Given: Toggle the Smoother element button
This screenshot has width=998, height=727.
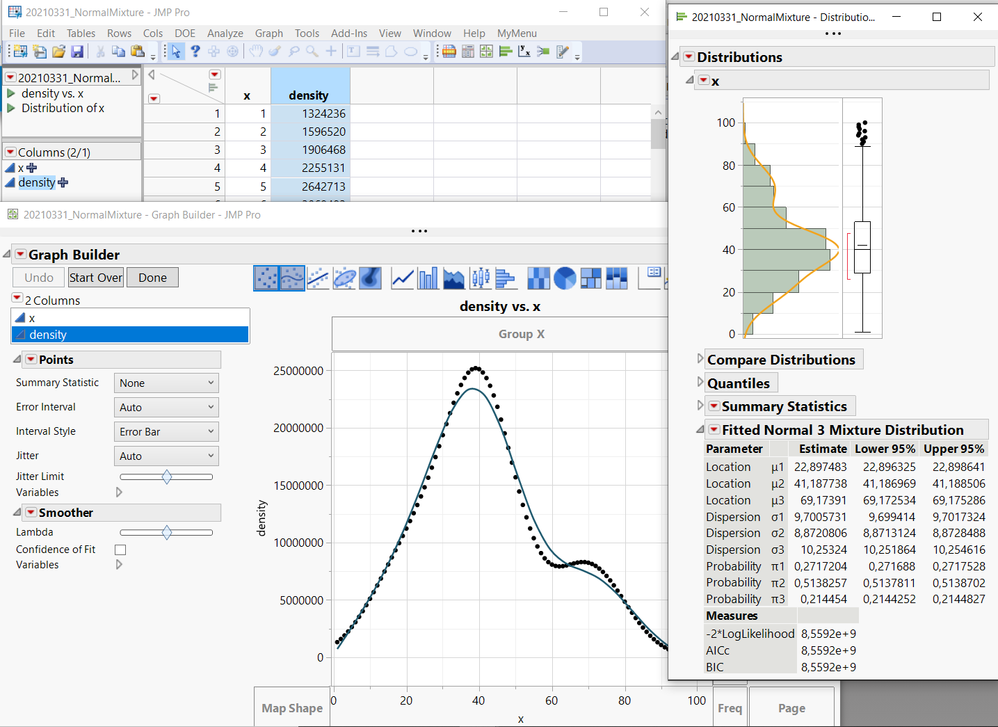Looking at the screenshot, I should click(x=292, y=277).
